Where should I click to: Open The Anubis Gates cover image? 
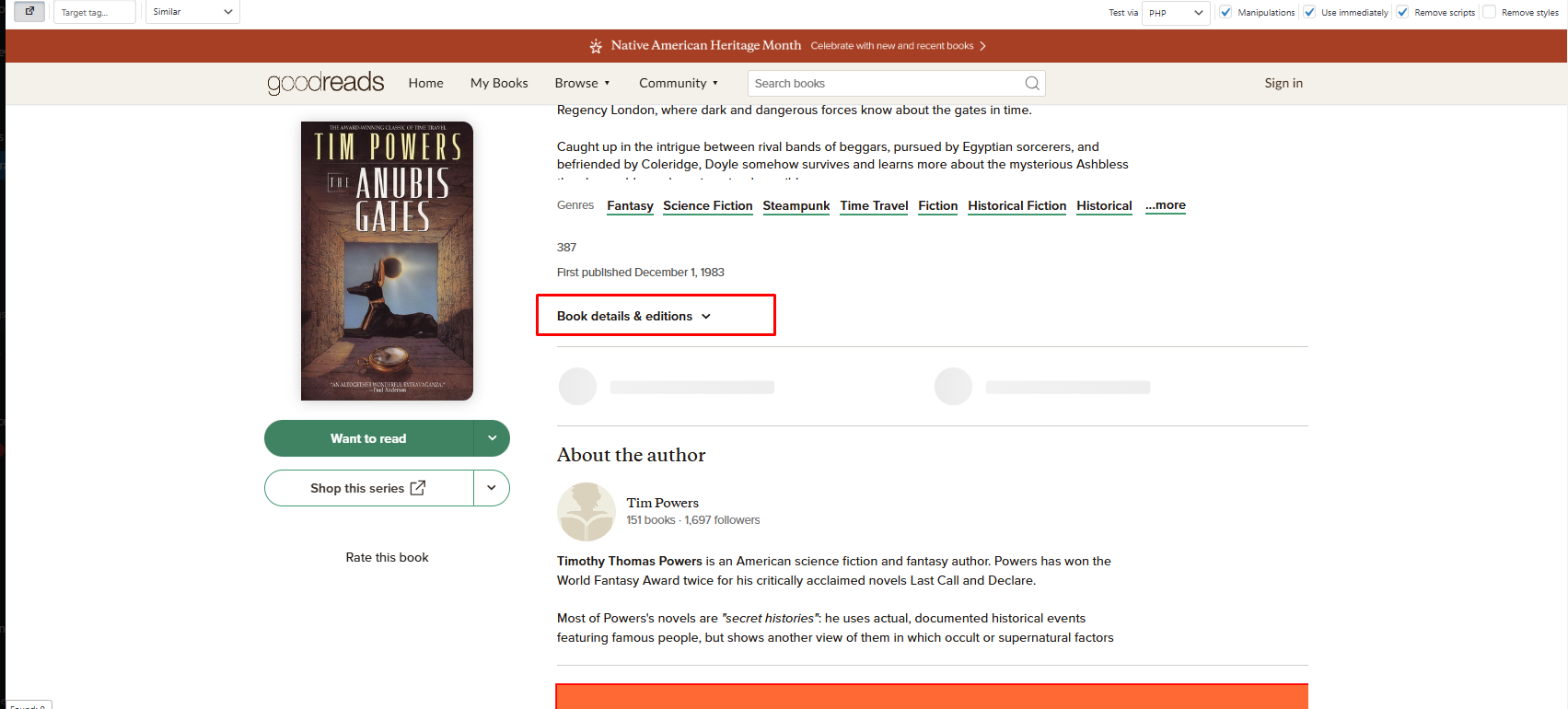387,262
